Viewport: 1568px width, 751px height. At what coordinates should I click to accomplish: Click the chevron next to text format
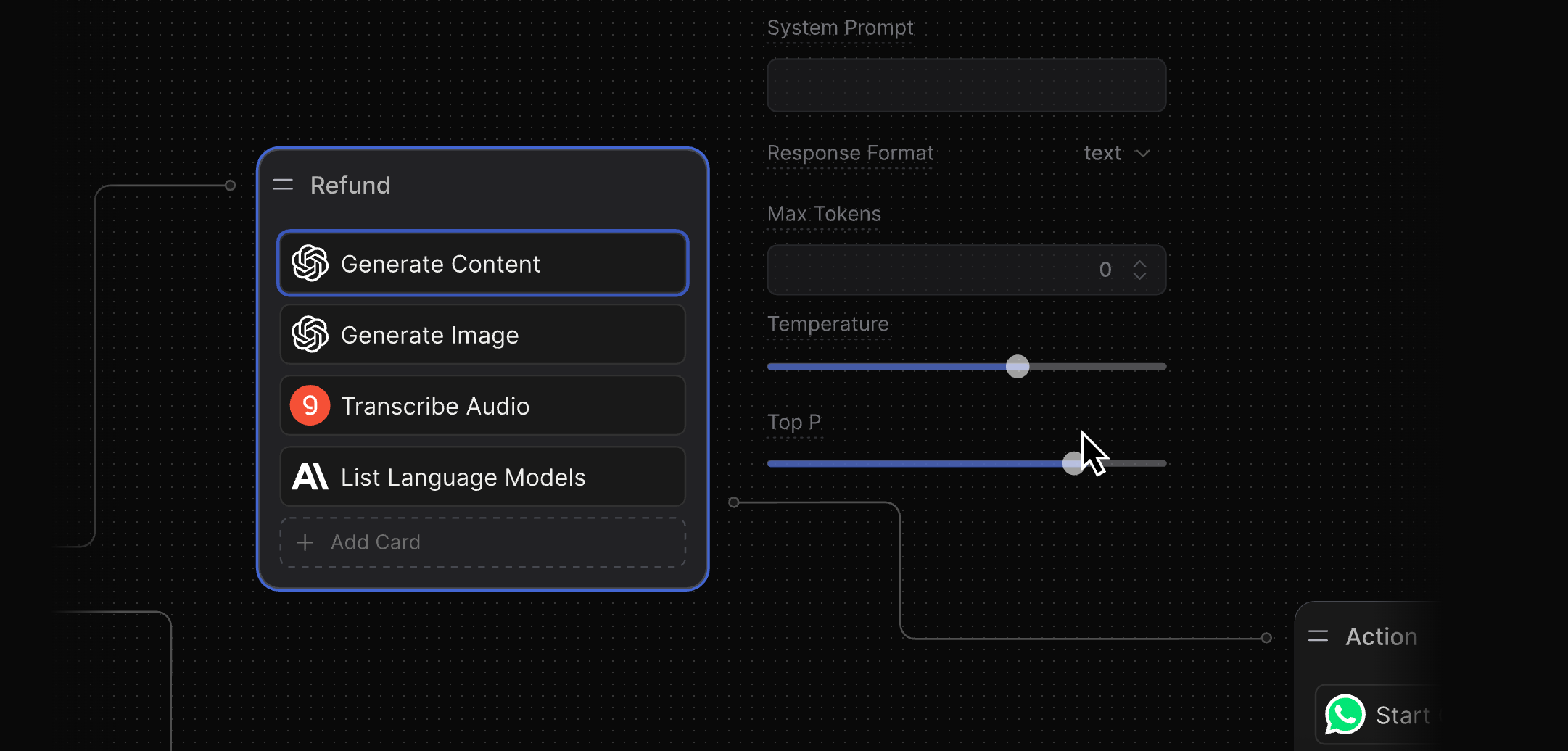pos(1143,154)
